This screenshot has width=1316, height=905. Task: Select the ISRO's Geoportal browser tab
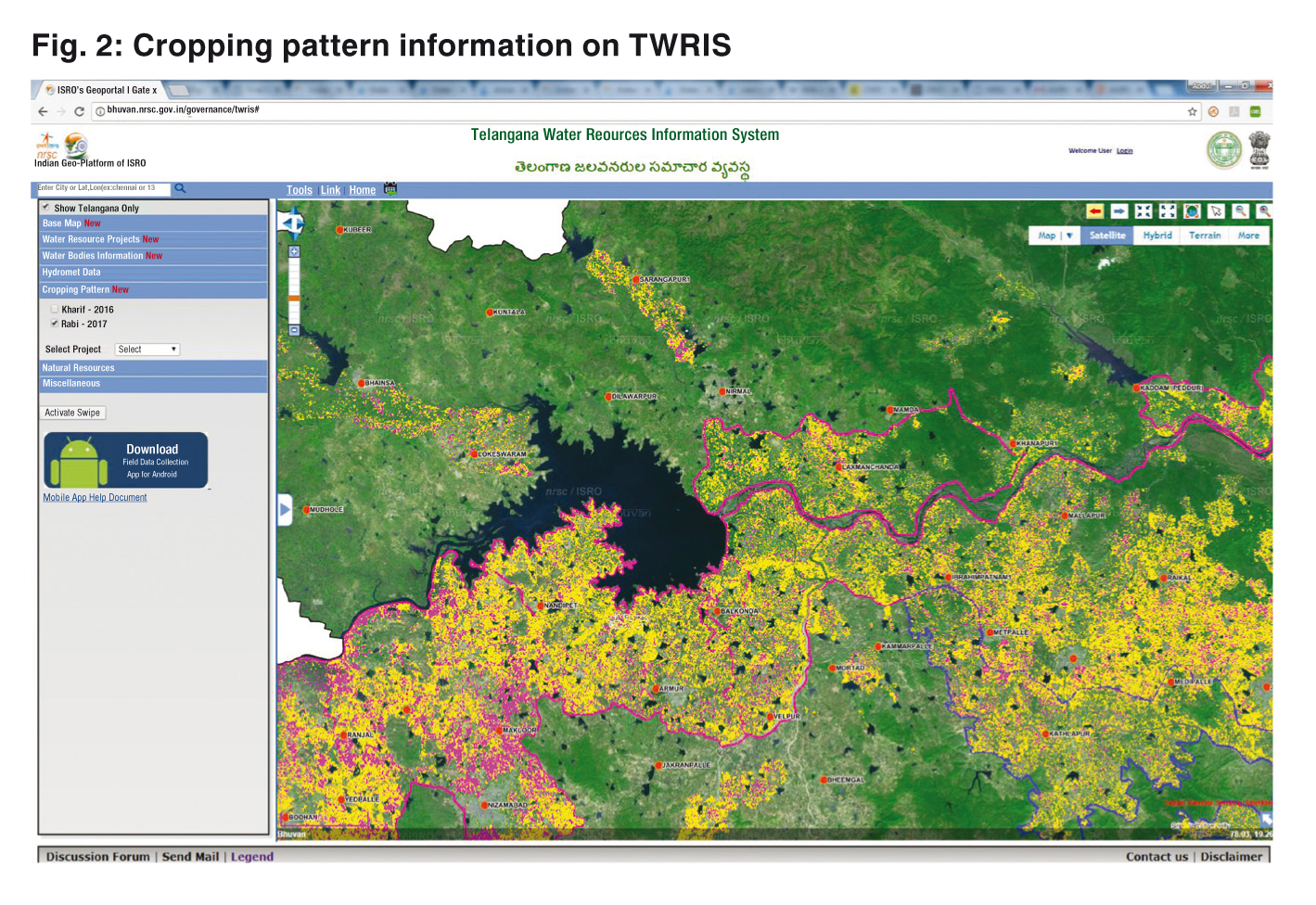tap(102, 90)
